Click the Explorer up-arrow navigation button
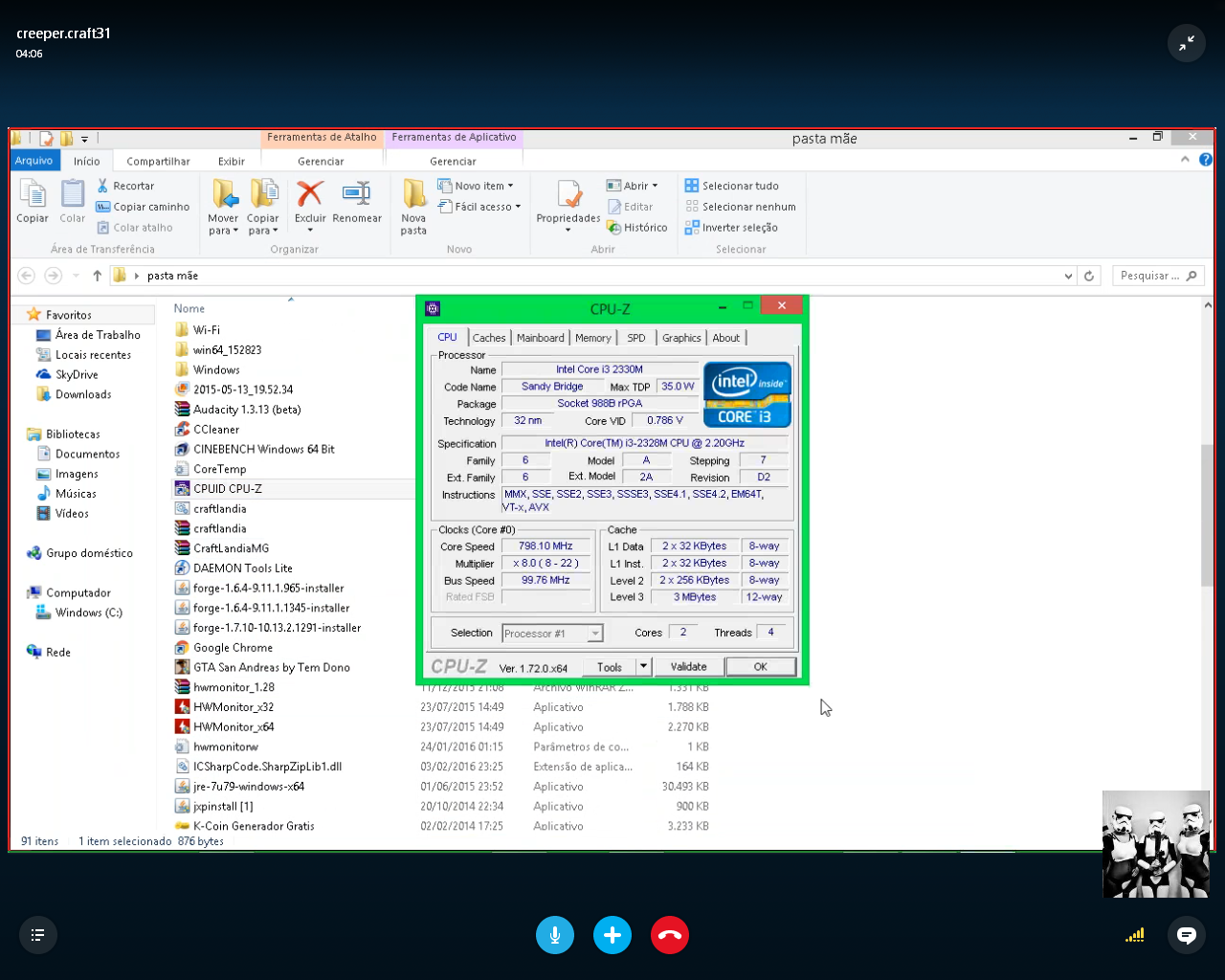The width and height of the screenshot is (1225, 980). pyautogui.click(x=97, y=276)
